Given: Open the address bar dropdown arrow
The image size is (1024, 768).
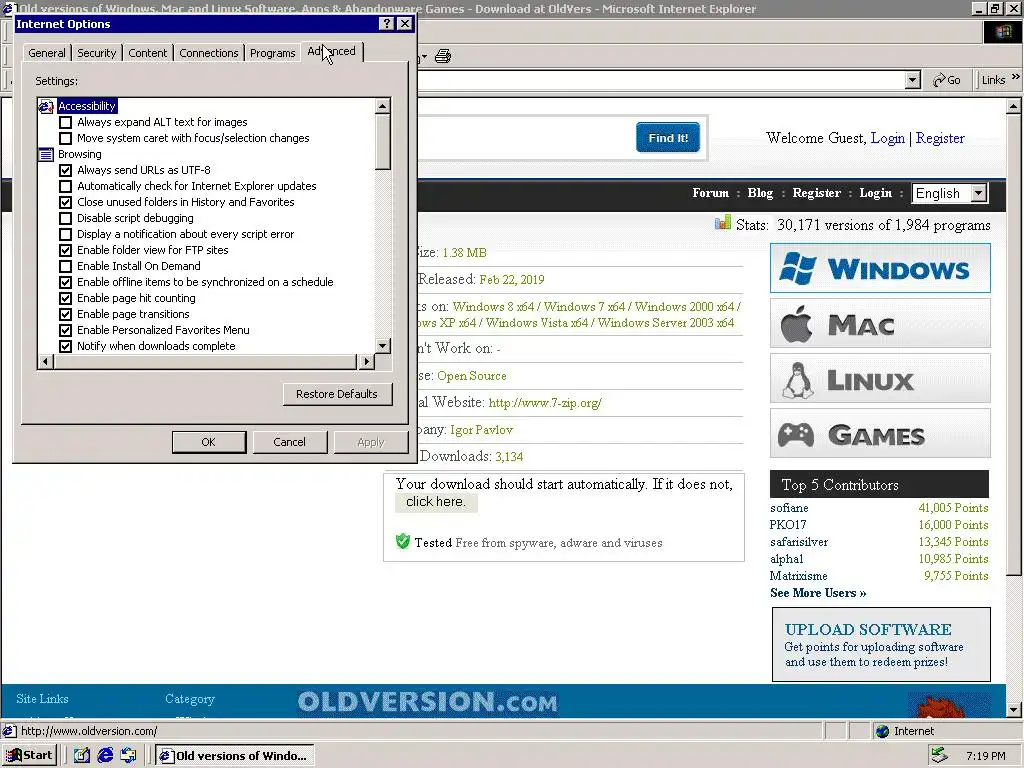Looking at the screenshot, I should click(x=912, y=80).
